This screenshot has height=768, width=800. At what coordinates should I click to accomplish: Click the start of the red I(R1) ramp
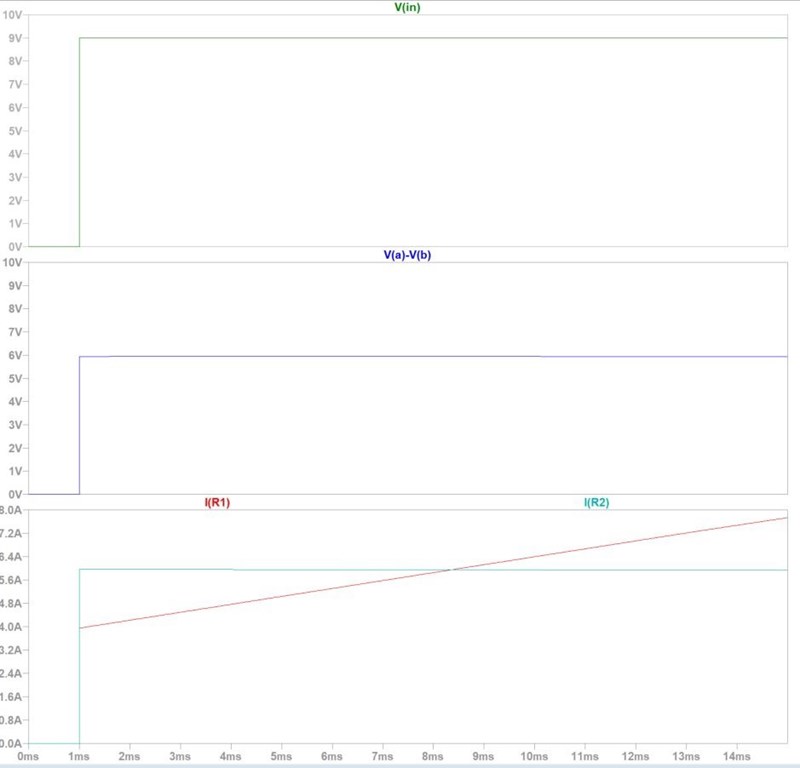pyautogui.click(x=81, y=628)
